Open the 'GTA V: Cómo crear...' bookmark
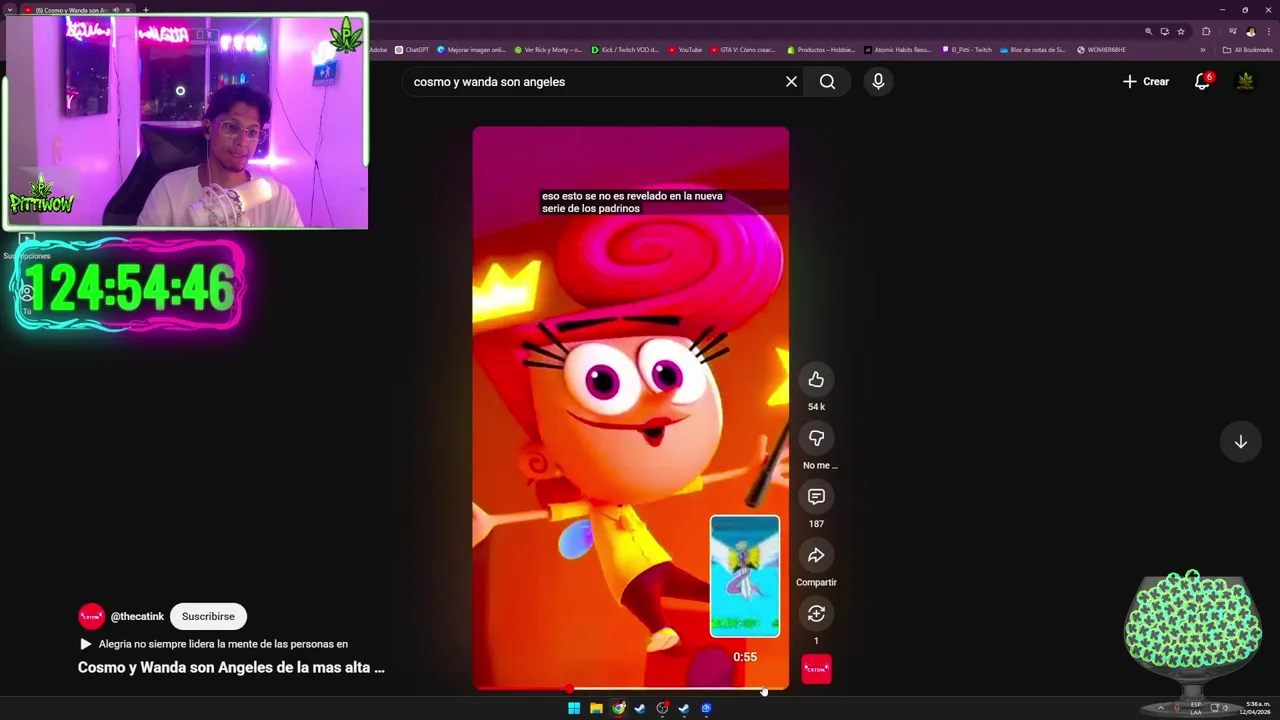 [743, 50]
